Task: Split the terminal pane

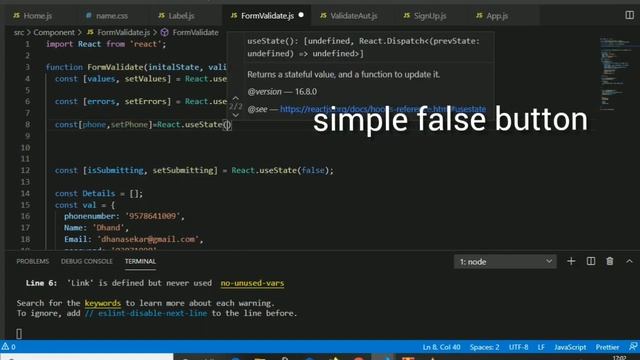Action: point(591,261)
